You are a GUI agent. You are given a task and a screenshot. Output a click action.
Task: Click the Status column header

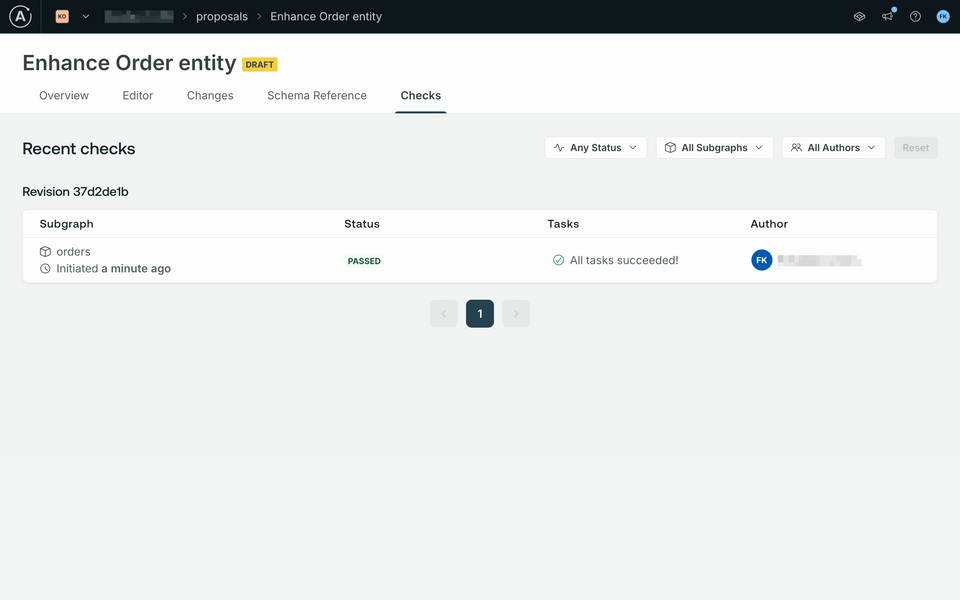tap(362, 224)
